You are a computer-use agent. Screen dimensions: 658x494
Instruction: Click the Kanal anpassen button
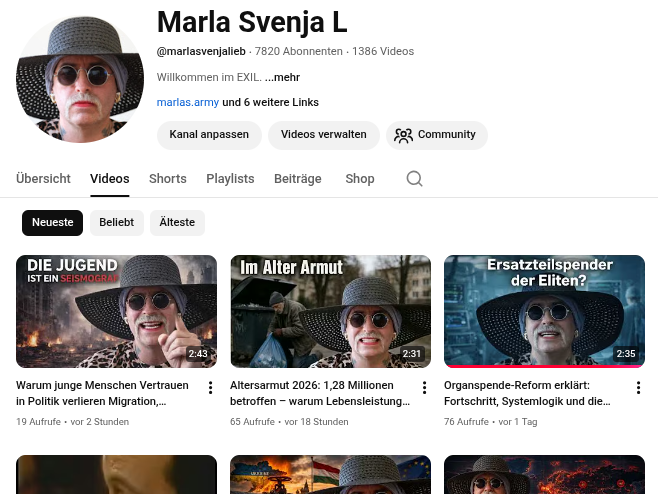(209, 135)
